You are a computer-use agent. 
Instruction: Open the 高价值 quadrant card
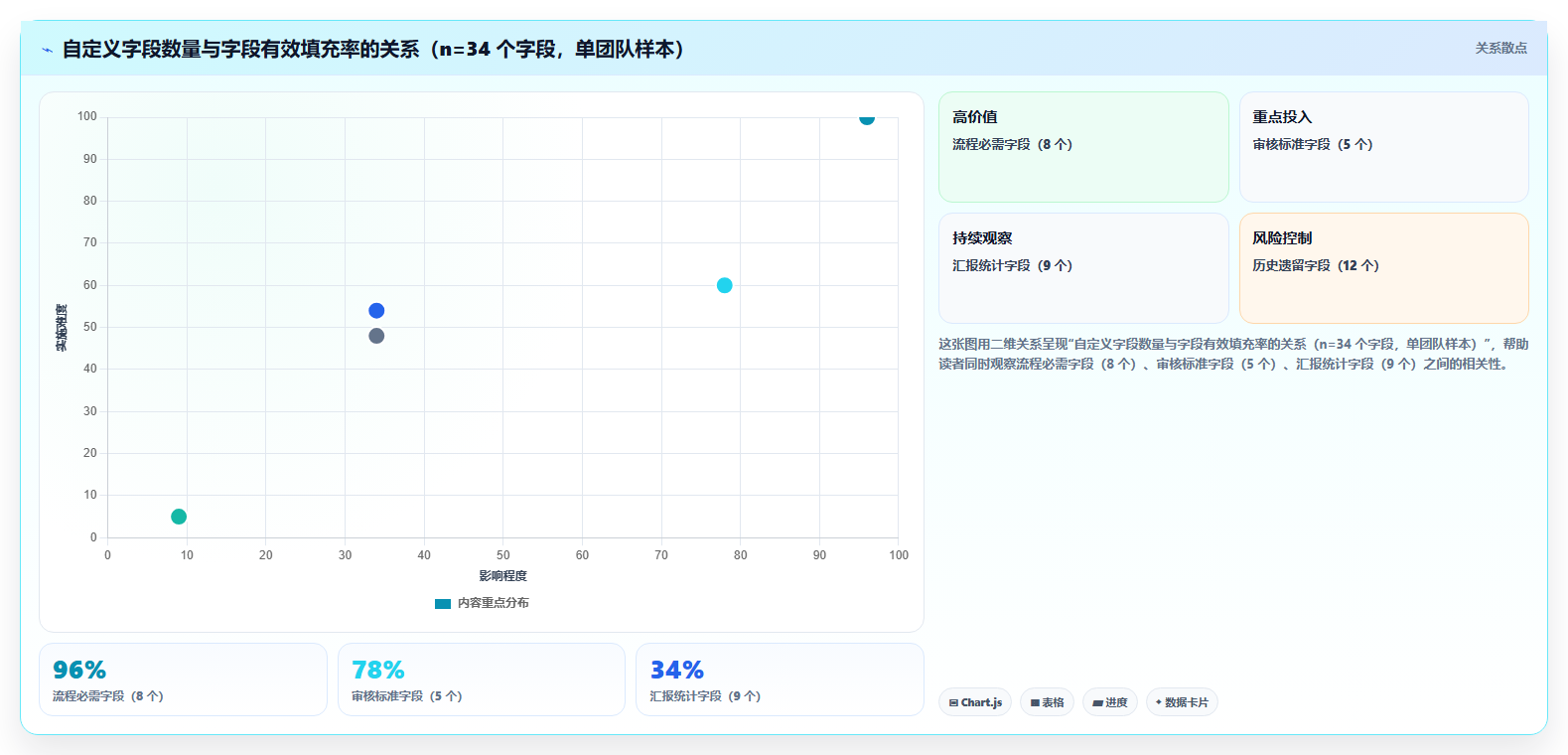tap(1083, 147)
